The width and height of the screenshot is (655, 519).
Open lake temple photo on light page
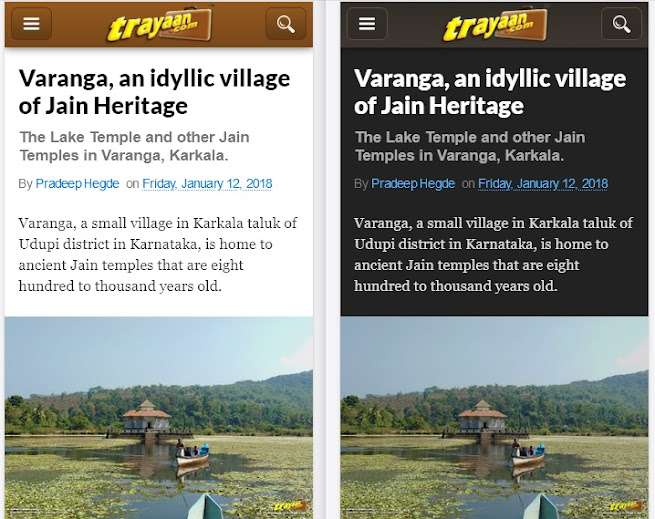pyautogui.click(x=159, y=418)
